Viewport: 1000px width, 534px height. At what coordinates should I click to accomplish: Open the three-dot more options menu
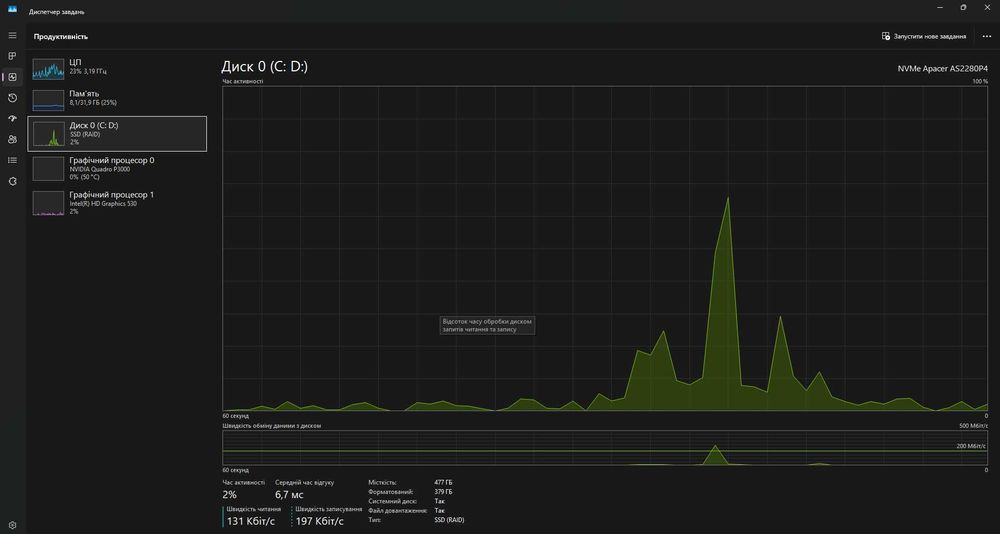click(987, 36)
